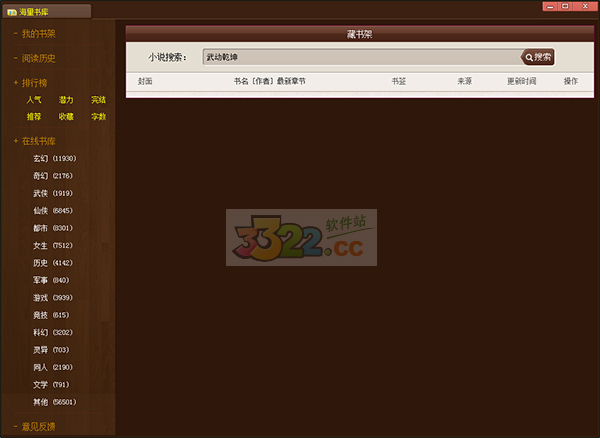Open the 灵异 category

[x=51, y=350]
